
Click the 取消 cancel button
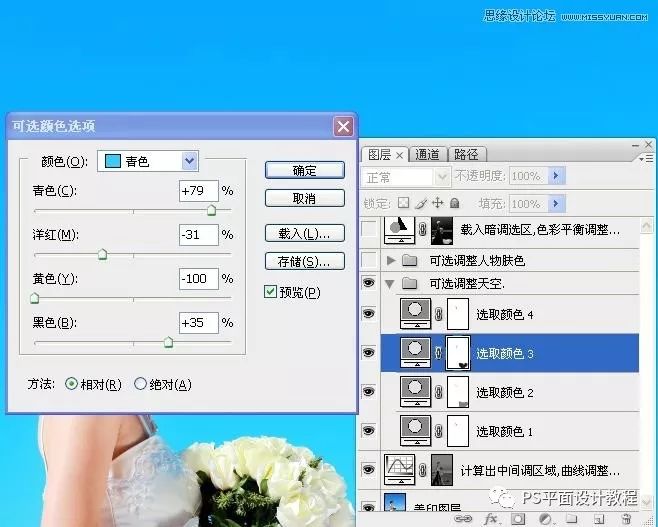[305, 198]
